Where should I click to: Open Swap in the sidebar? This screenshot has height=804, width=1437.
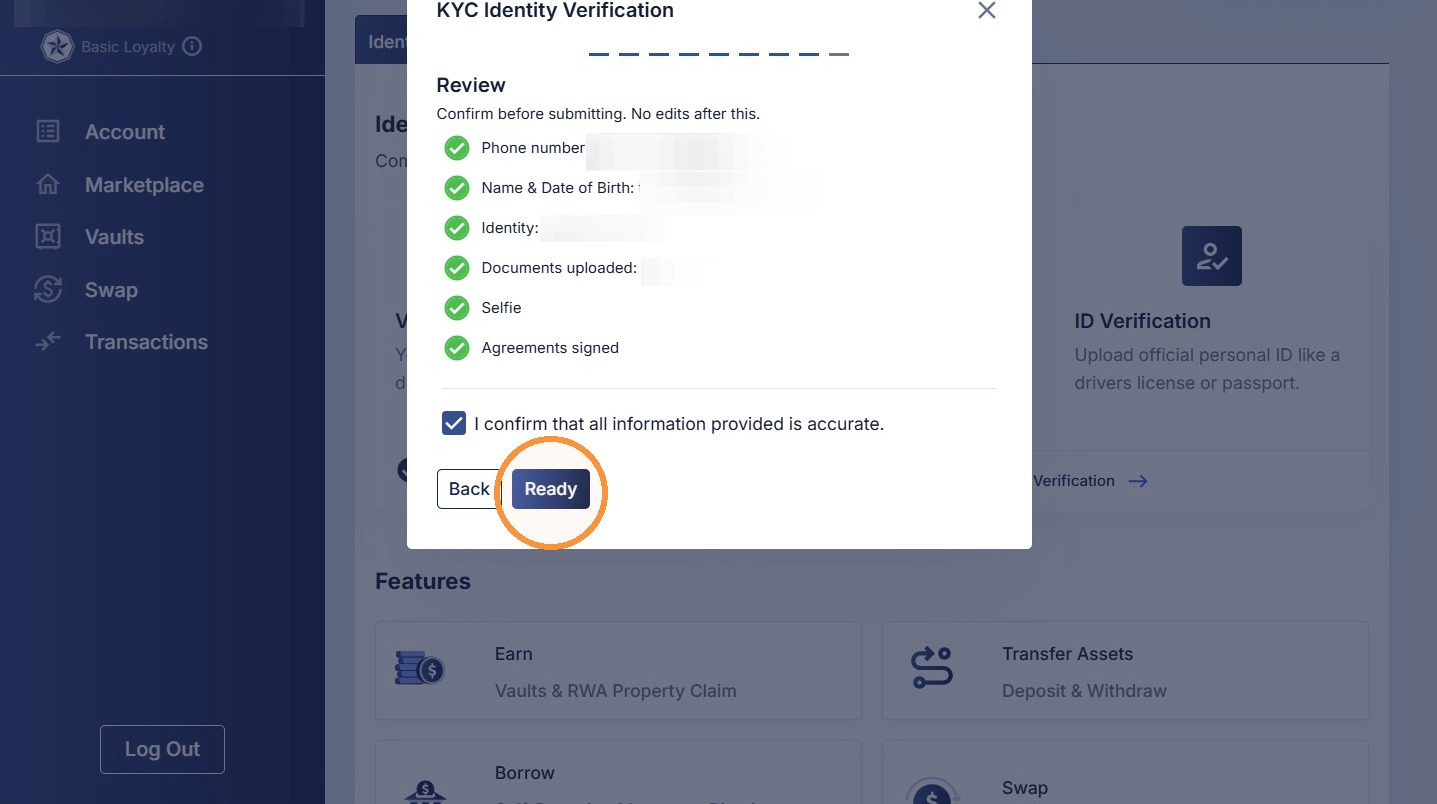pos(111,290)
